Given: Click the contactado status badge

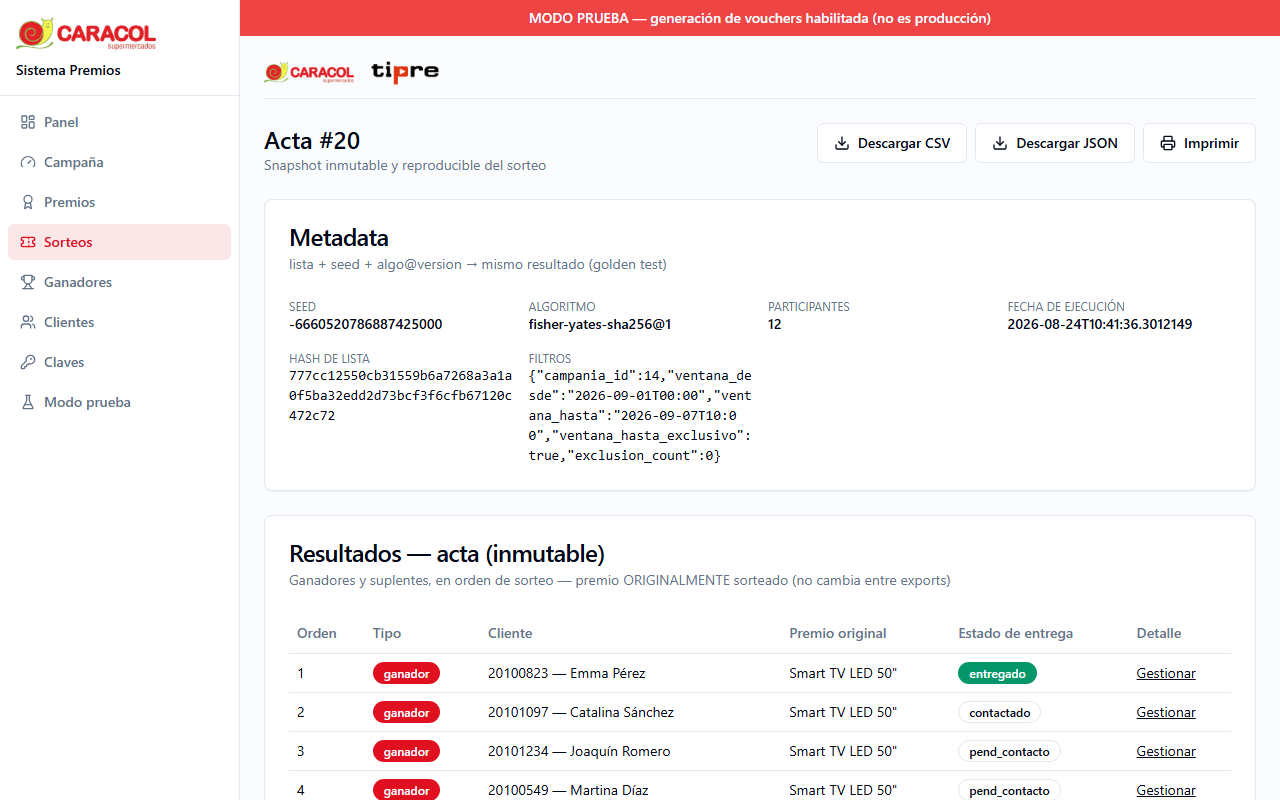Looking at the screenshot, I should pos(1000,712).
